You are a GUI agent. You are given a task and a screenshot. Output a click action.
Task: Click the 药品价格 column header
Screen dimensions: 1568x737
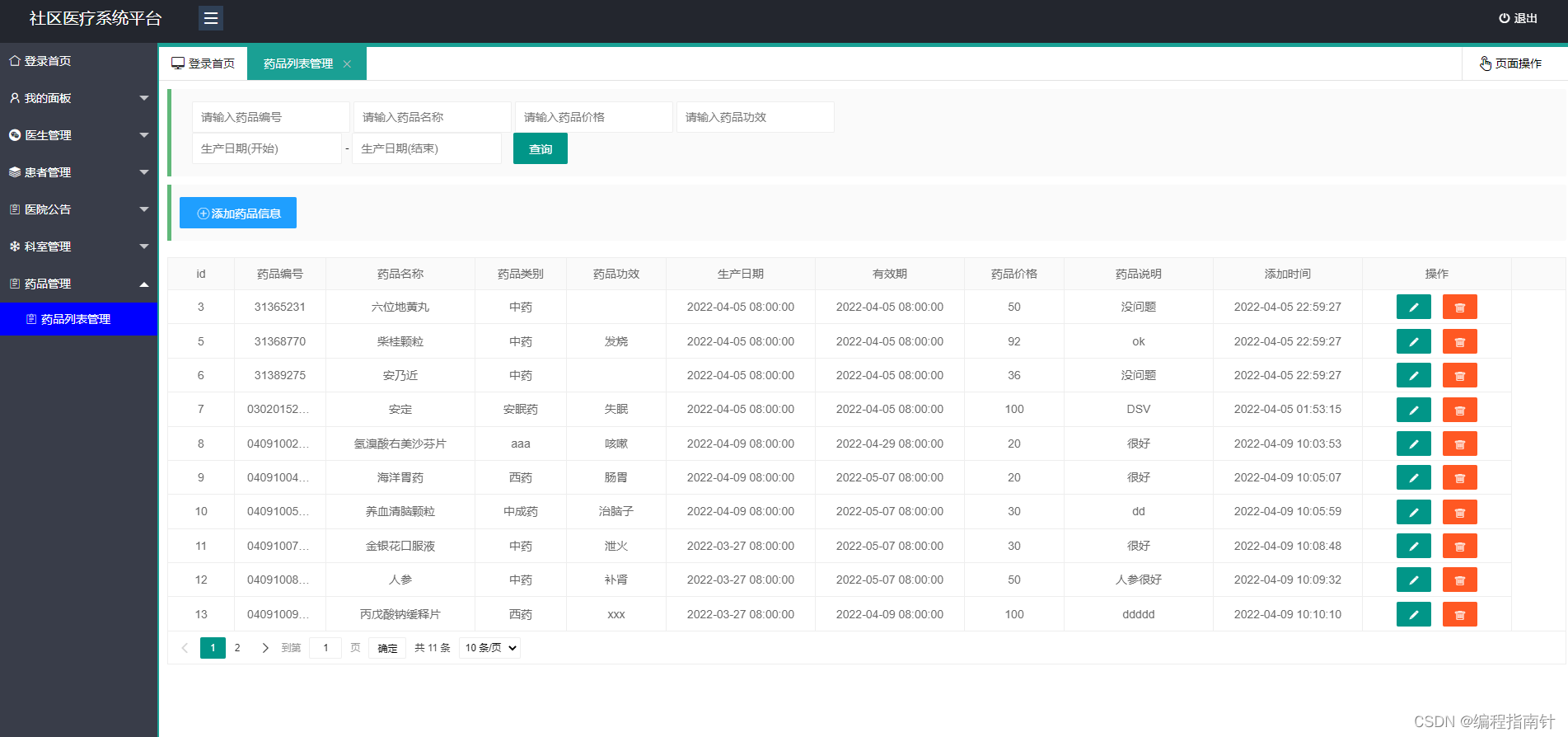point(1014,274)
